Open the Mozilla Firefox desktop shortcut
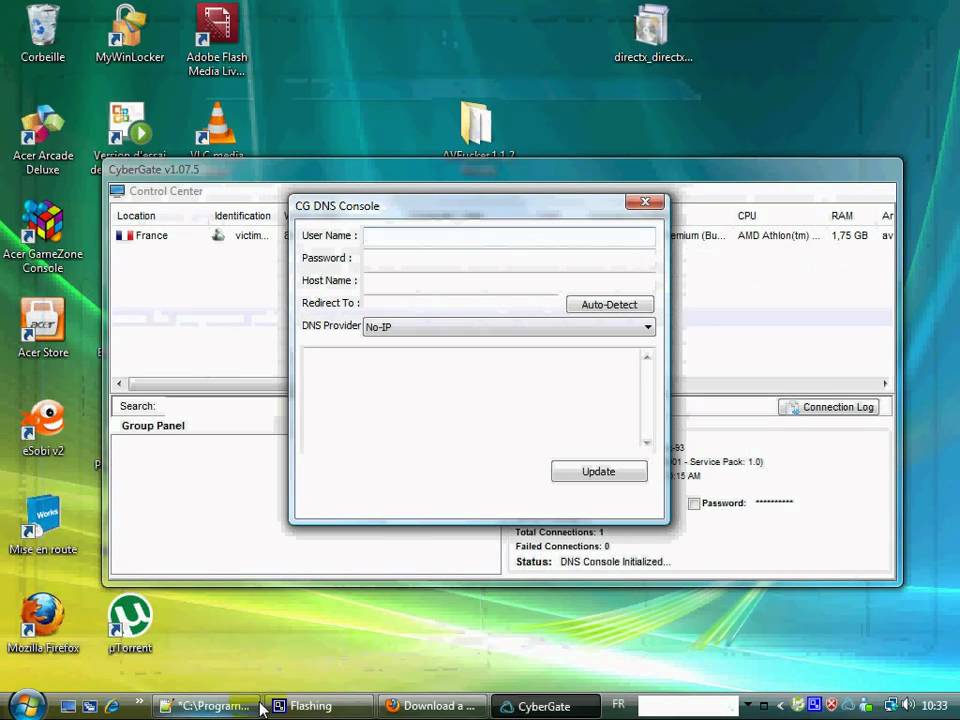Image resolution: width=960 pixels, height=720 pixels. [x=42, y=623]
